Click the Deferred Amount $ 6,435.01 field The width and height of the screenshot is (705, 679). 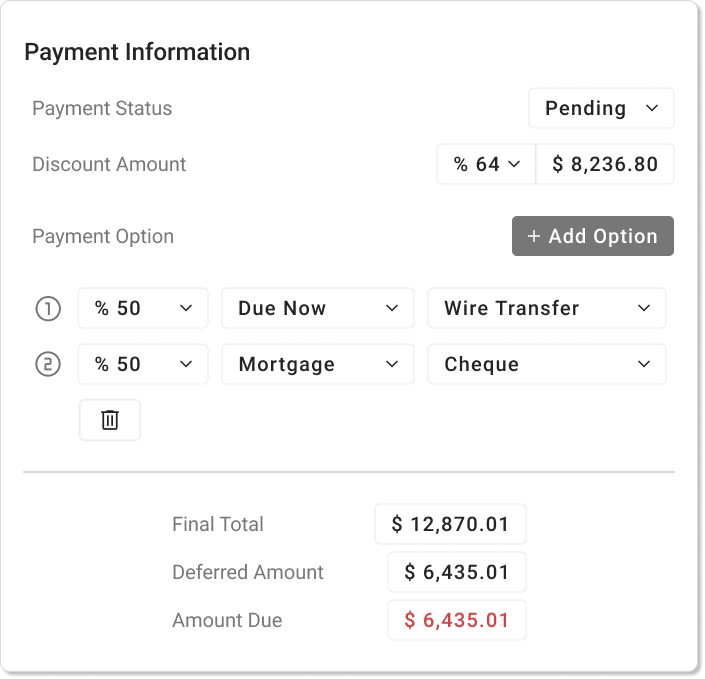coord(457,572)
